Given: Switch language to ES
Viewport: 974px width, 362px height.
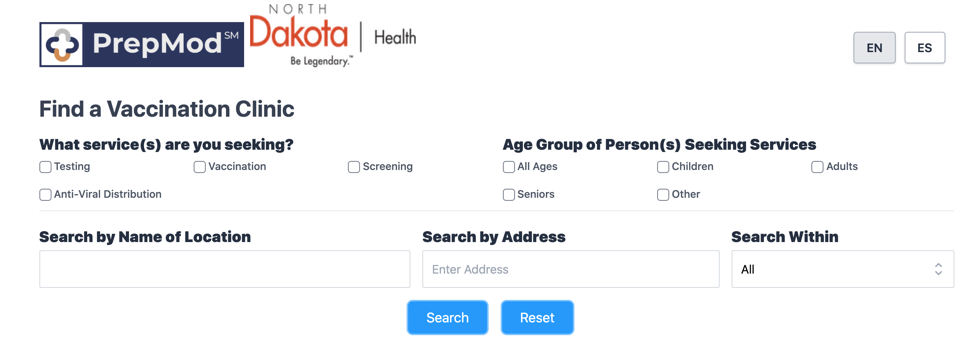Looking at the screenshot, I should (925, 48).
